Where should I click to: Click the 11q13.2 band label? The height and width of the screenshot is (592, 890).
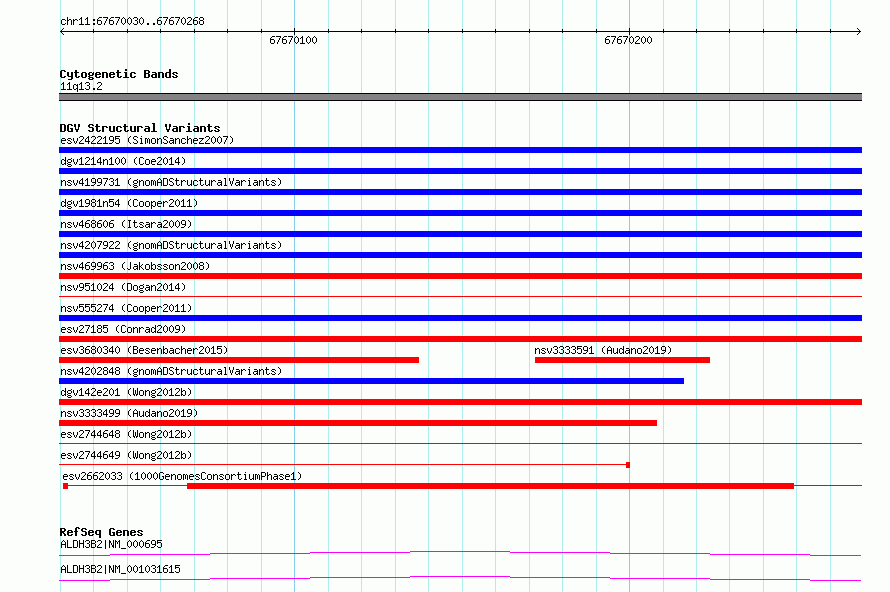point(81,86)
